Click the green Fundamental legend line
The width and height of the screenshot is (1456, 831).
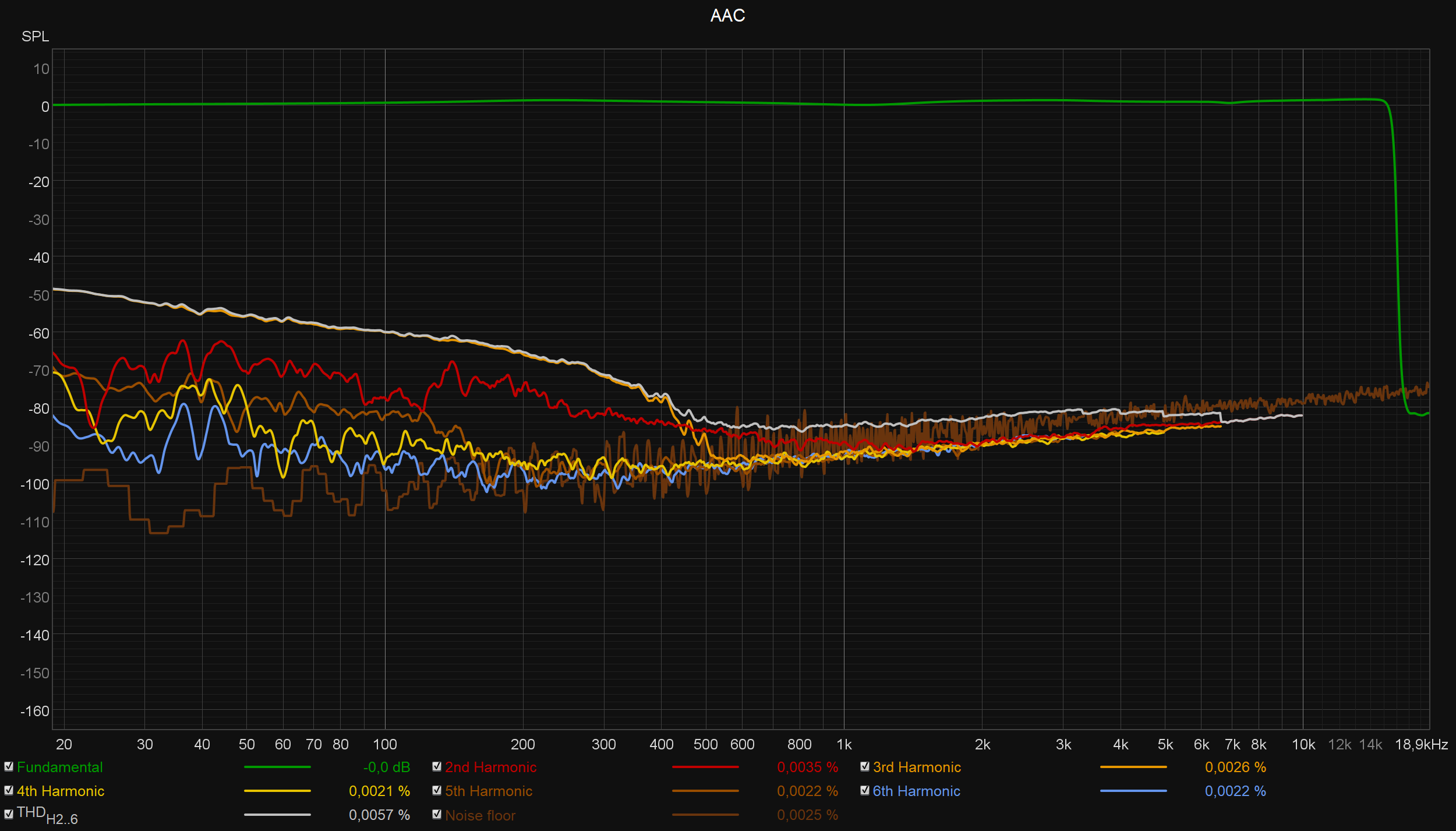pyautogui.click(x=277, y=767)
